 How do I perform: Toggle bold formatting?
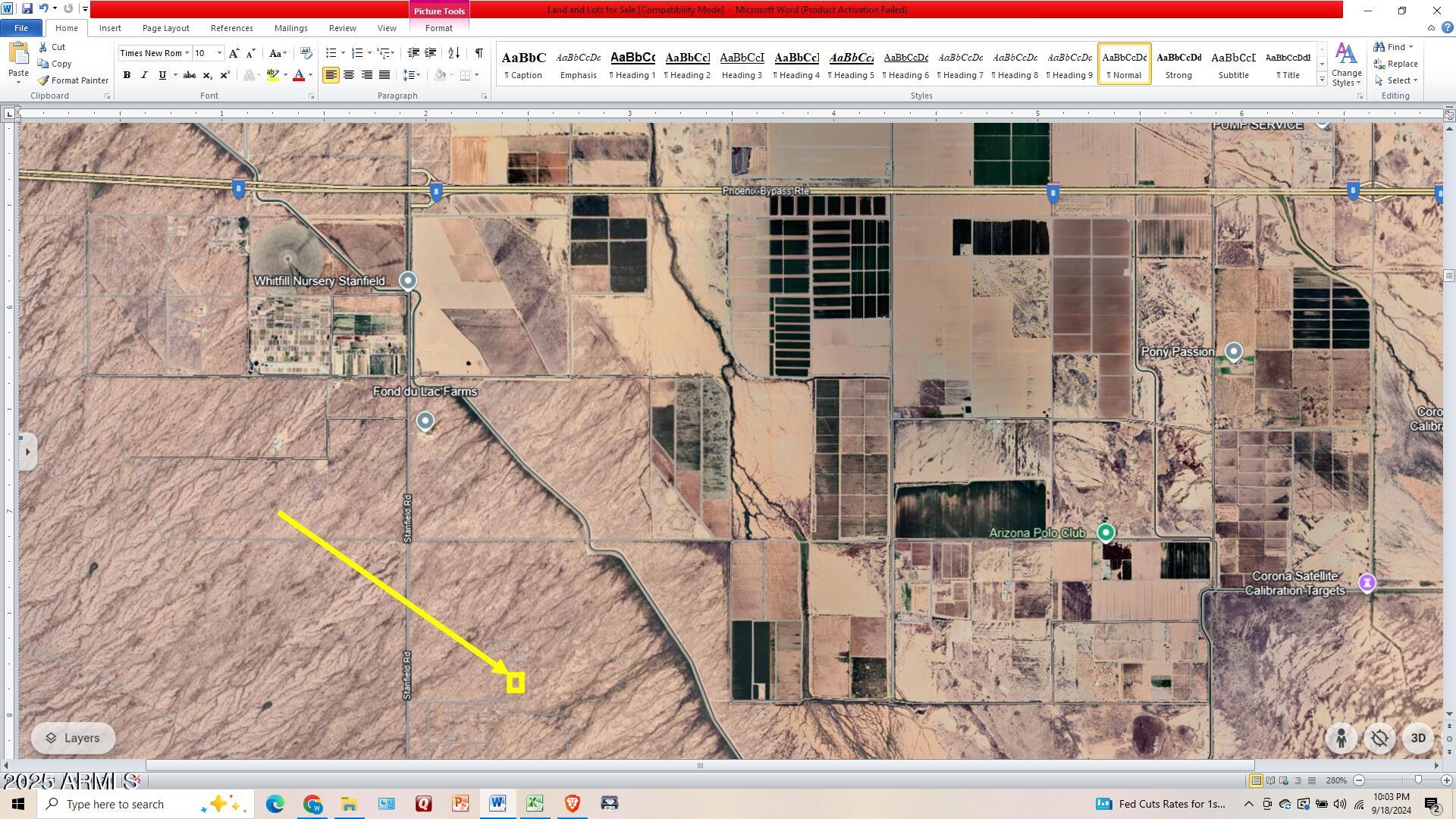tap(127, 75)
